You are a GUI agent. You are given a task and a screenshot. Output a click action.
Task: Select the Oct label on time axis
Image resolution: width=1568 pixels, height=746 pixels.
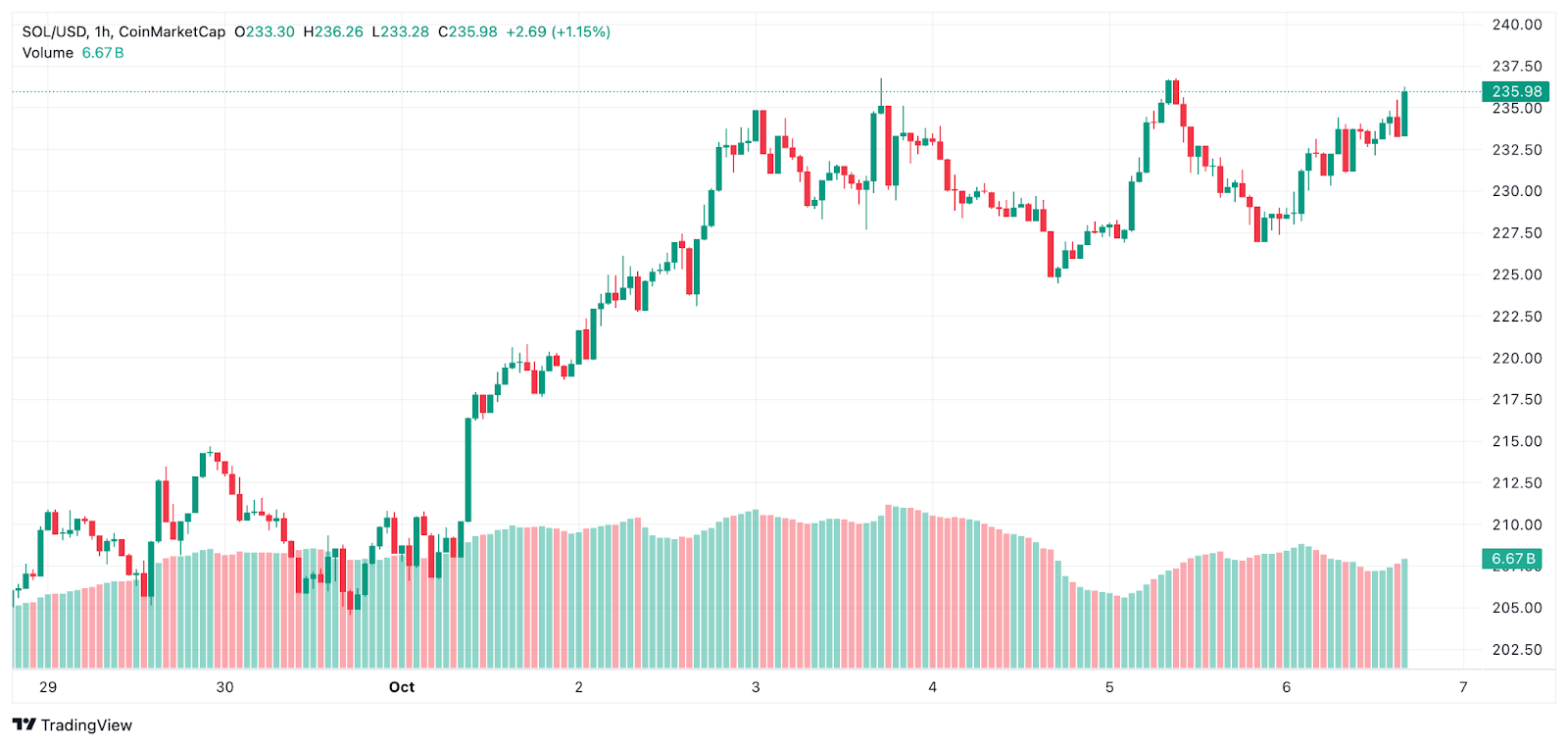tap(402, 687)
